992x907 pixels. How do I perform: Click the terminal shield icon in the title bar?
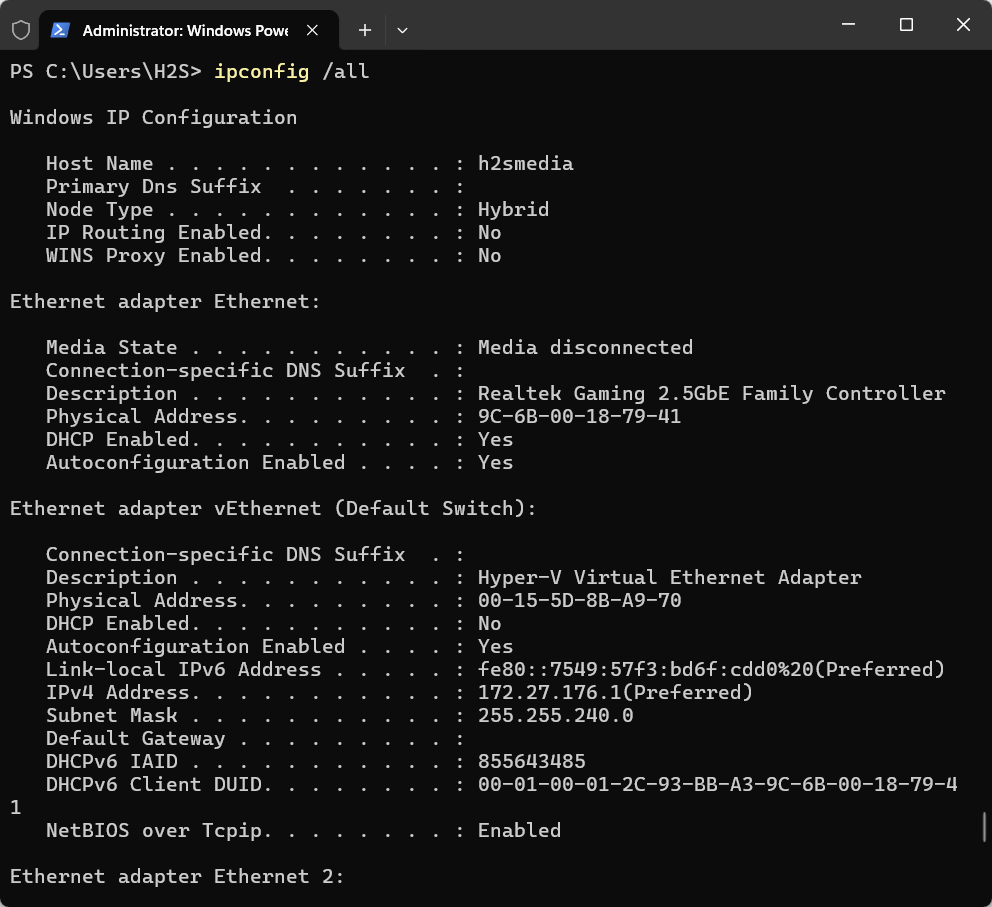(x=20, y=30)
